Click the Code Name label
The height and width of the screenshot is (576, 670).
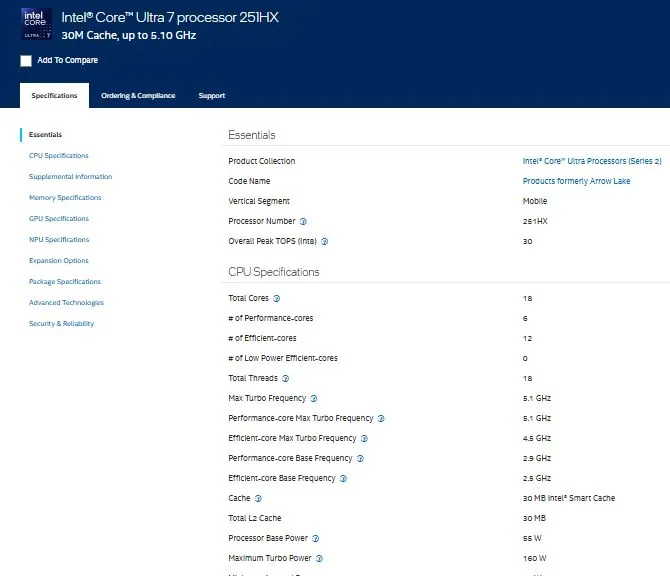(249, 181)
